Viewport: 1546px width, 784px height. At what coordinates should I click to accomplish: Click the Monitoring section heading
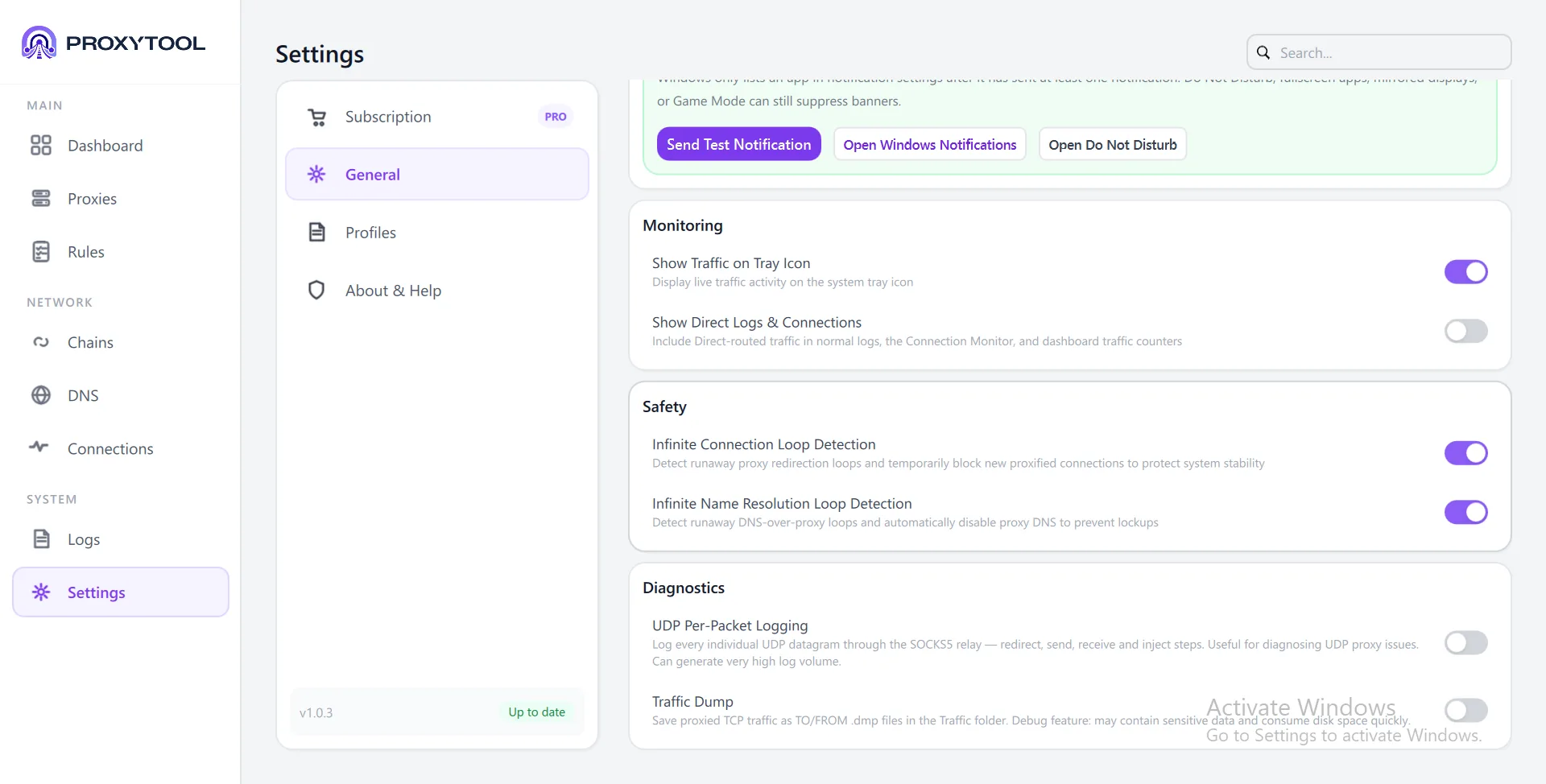683,226
